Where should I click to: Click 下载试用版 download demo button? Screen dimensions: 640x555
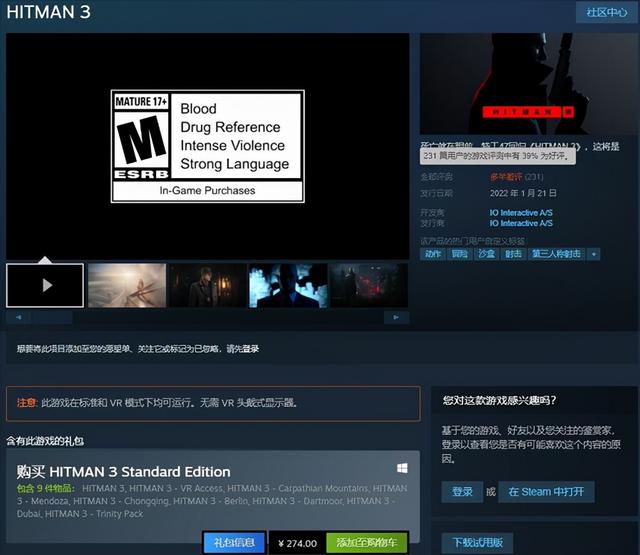478,543
